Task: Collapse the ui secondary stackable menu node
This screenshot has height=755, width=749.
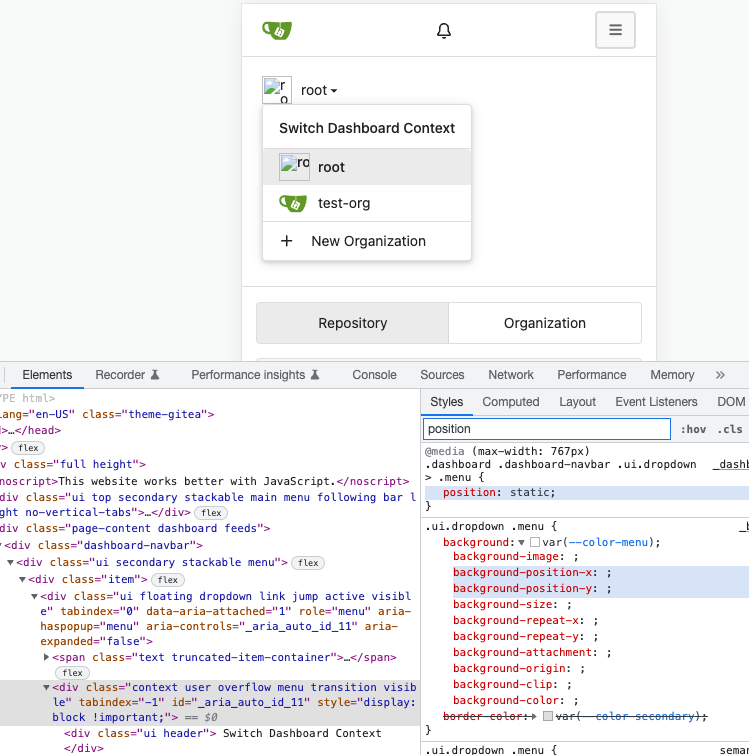Action: coord(10,562)
